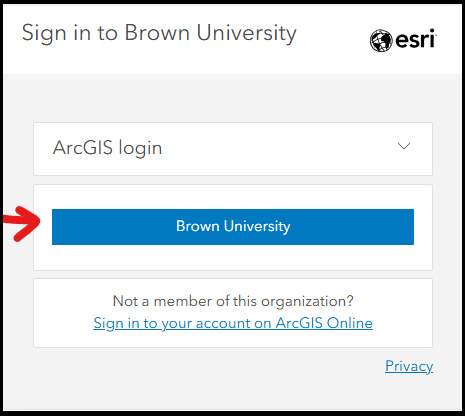Click the Not a member panel box
The width and height of the screenshot is (465, 417).
click(233, 313)
